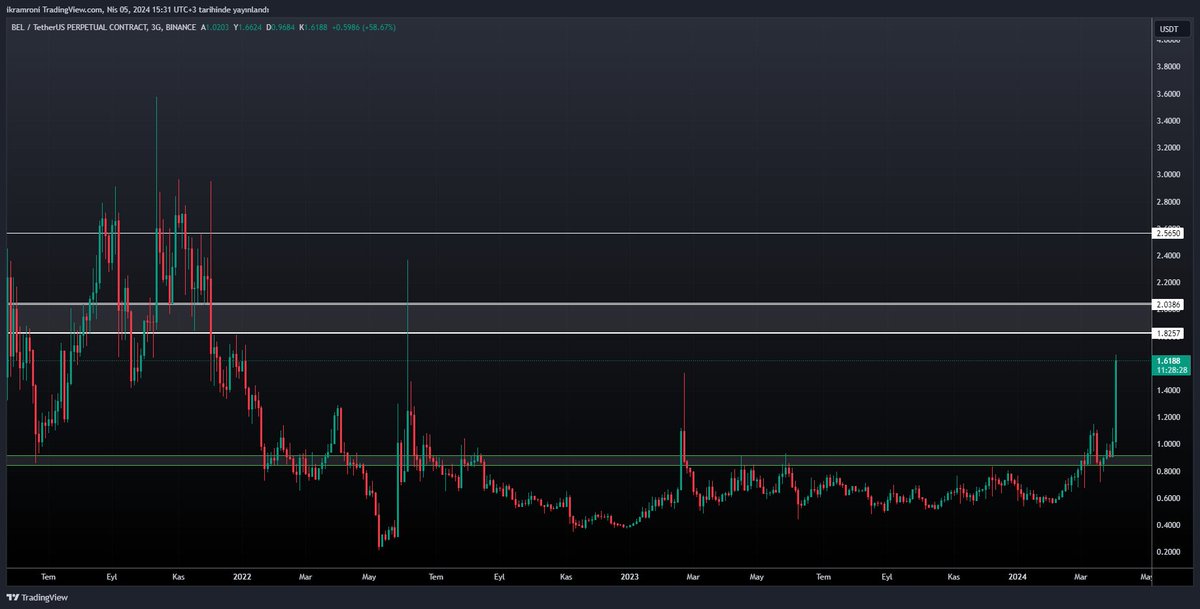The height and width of the screenshot is (609, 1200).
Task: Click the change value +0.5986 (+58.67%)
Action: click(x=363, y=27)
